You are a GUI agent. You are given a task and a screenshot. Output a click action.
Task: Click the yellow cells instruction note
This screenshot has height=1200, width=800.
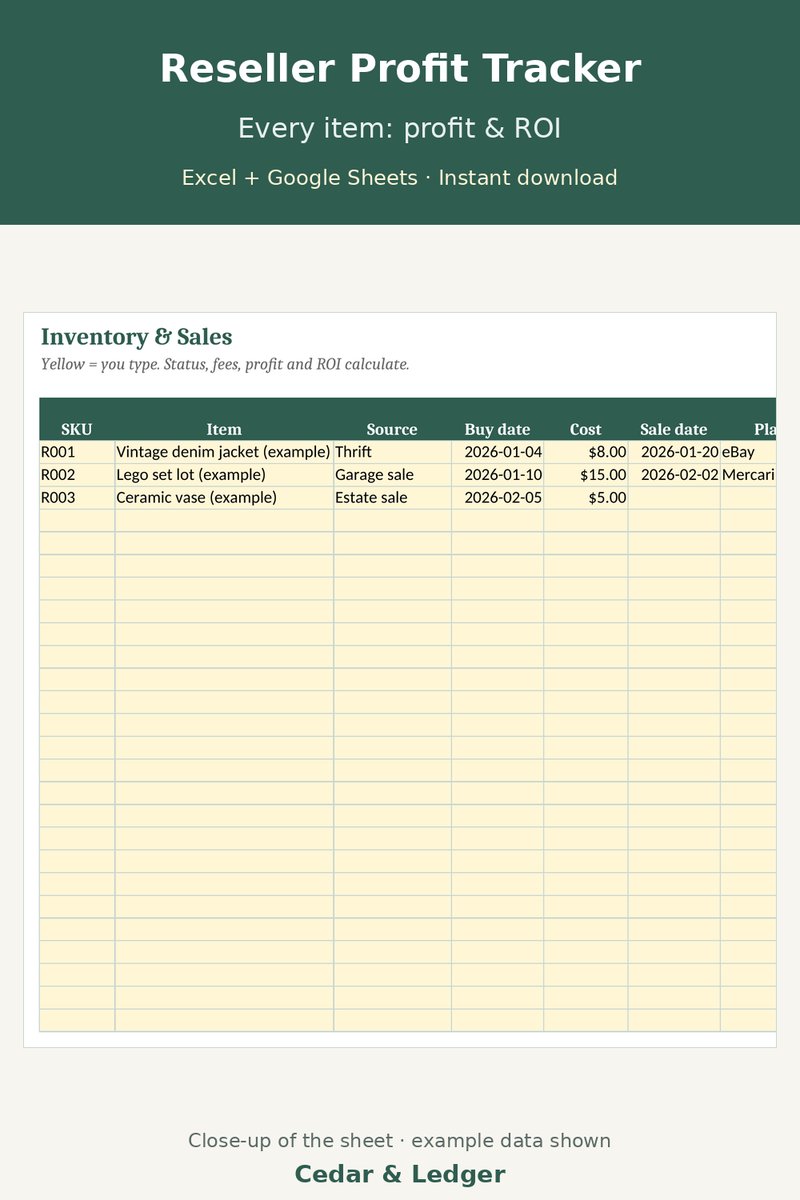pyautogui.click(x=225, y=364)
